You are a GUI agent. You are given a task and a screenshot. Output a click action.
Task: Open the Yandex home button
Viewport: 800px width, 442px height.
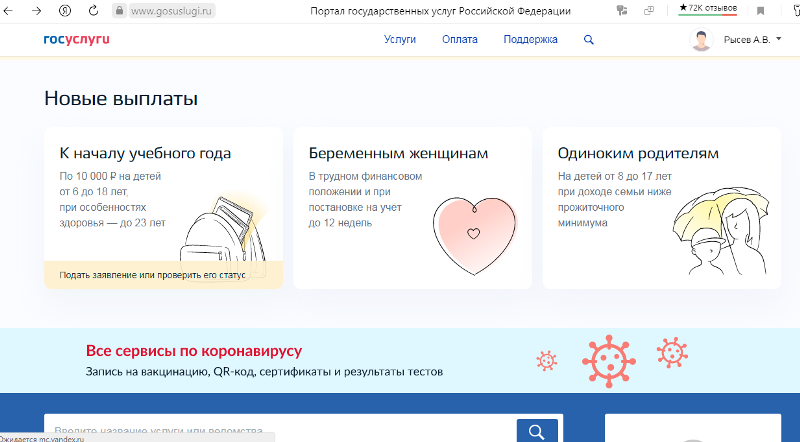65,11
